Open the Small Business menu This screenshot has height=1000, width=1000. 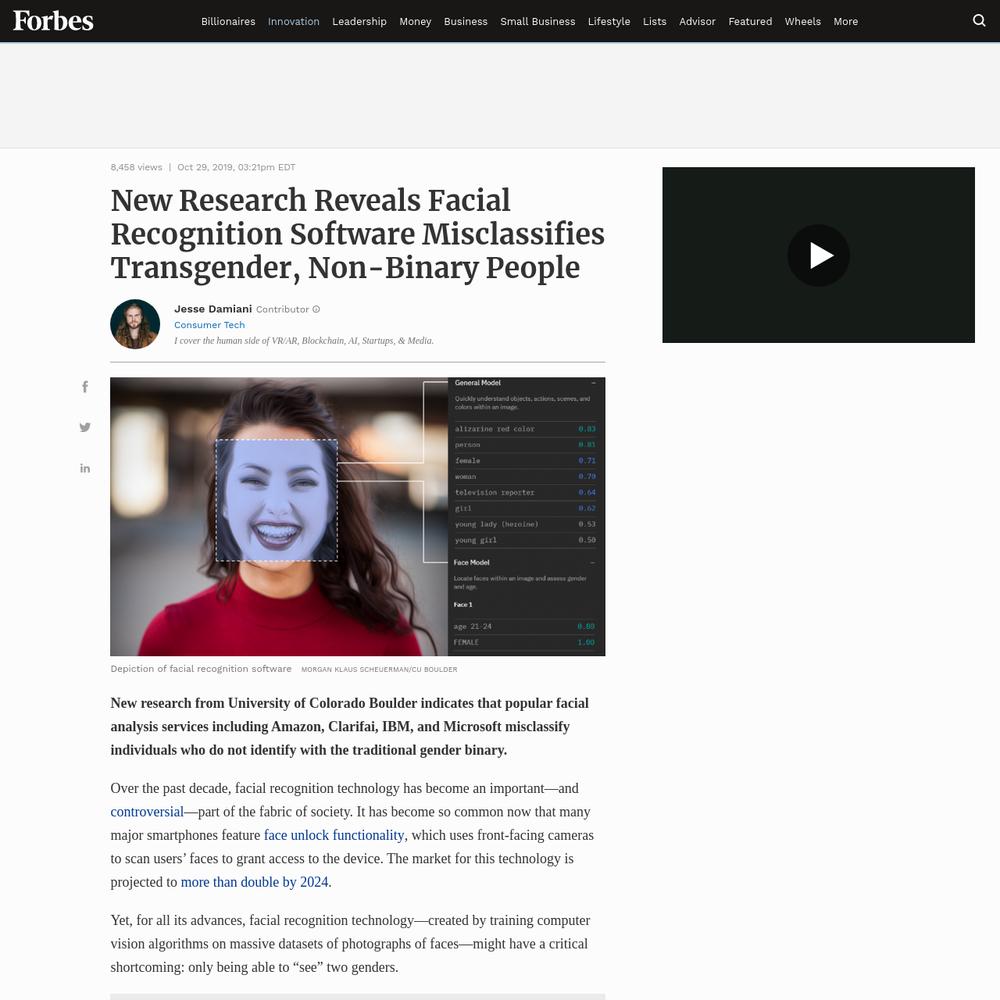[x=538, y=21]
